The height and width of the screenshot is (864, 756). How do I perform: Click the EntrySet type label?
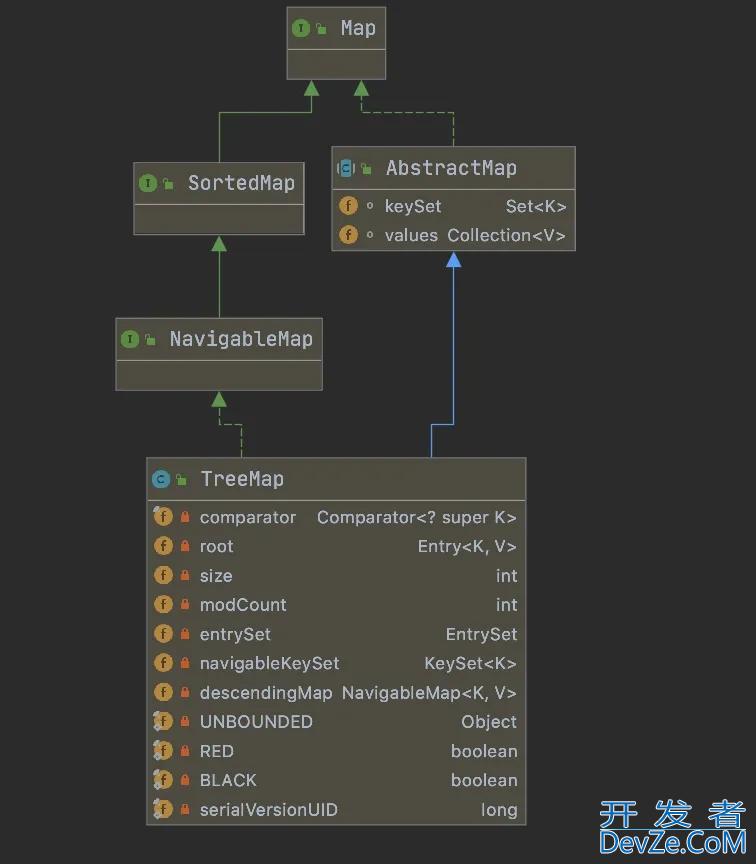pos(482,635)
